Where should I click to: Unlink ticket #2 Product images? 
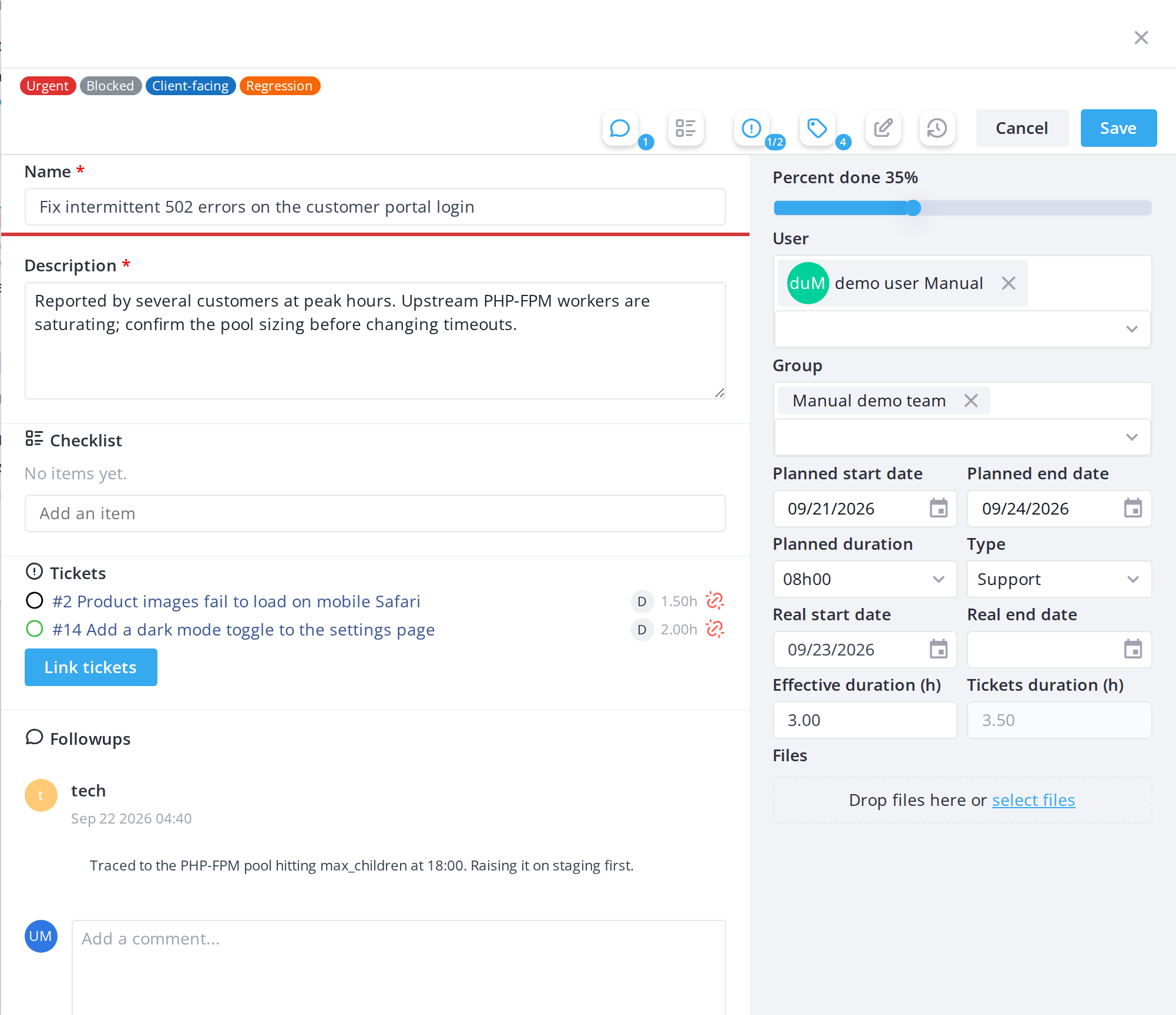pyautogui.click(x=714, y=601)
